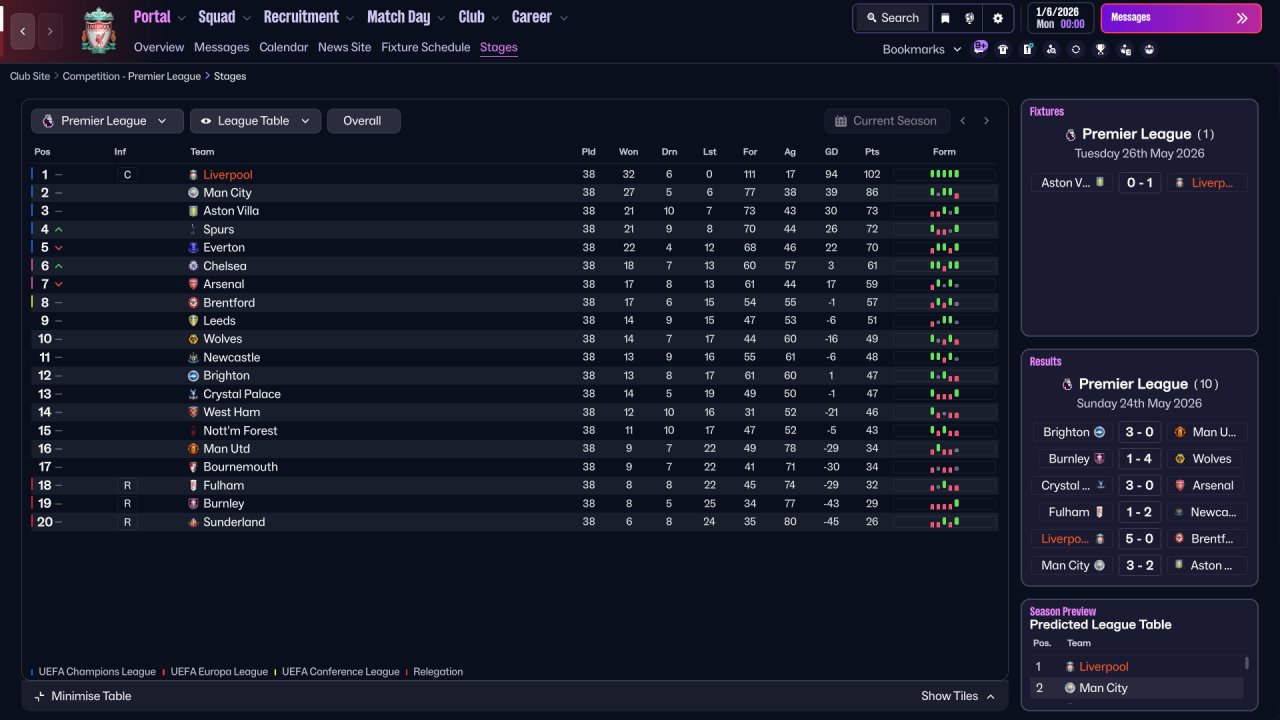Click the Search box in header
Screen dimensions: 1280x720
pyautogui.click(x=892, y=18)
